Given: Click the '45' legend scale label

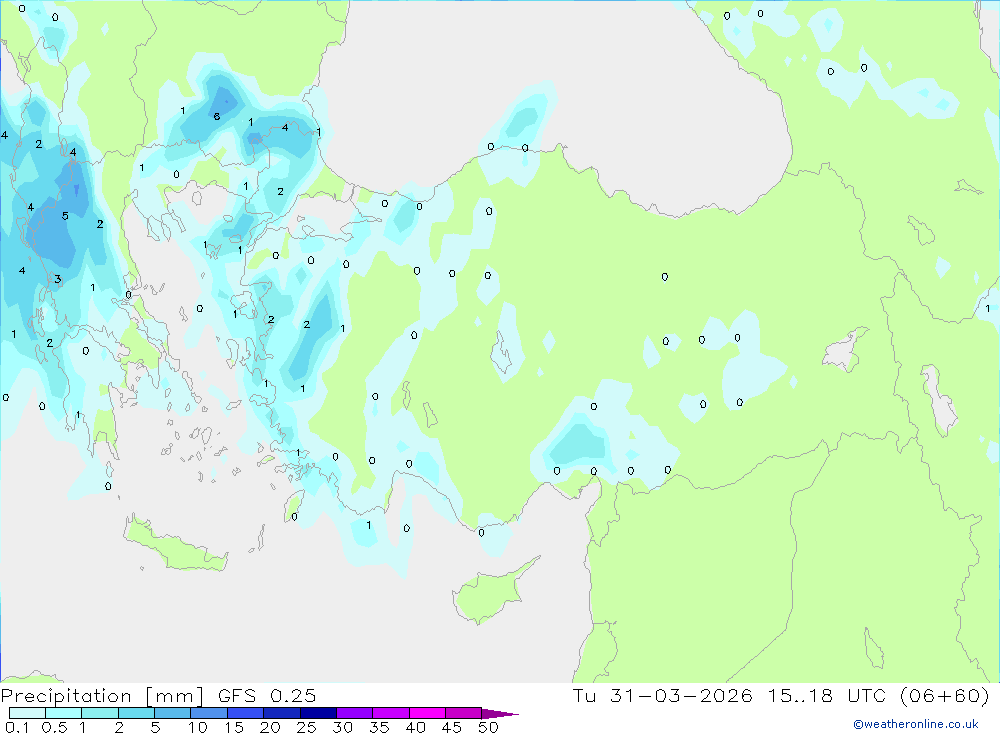Looking at the screenshot, I should [x=452, y=727].
